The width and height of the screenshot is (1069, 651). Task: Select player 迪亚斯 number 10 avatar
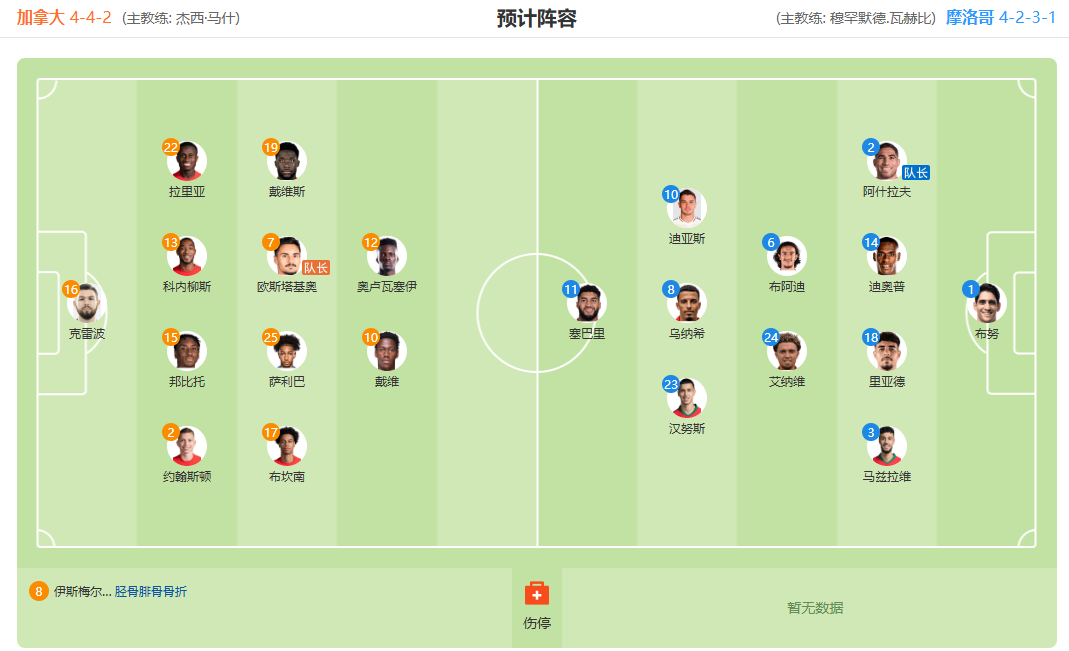(x=687, y=209)
